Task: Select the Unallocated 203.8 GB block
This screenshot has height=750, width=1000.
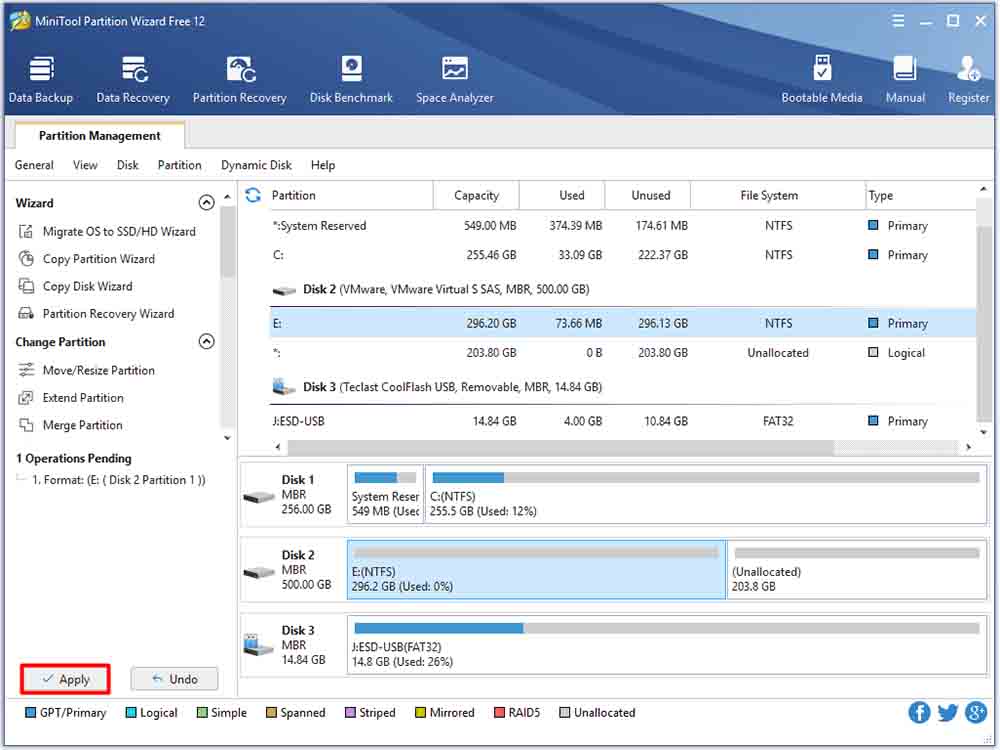Action: point(857,570)
